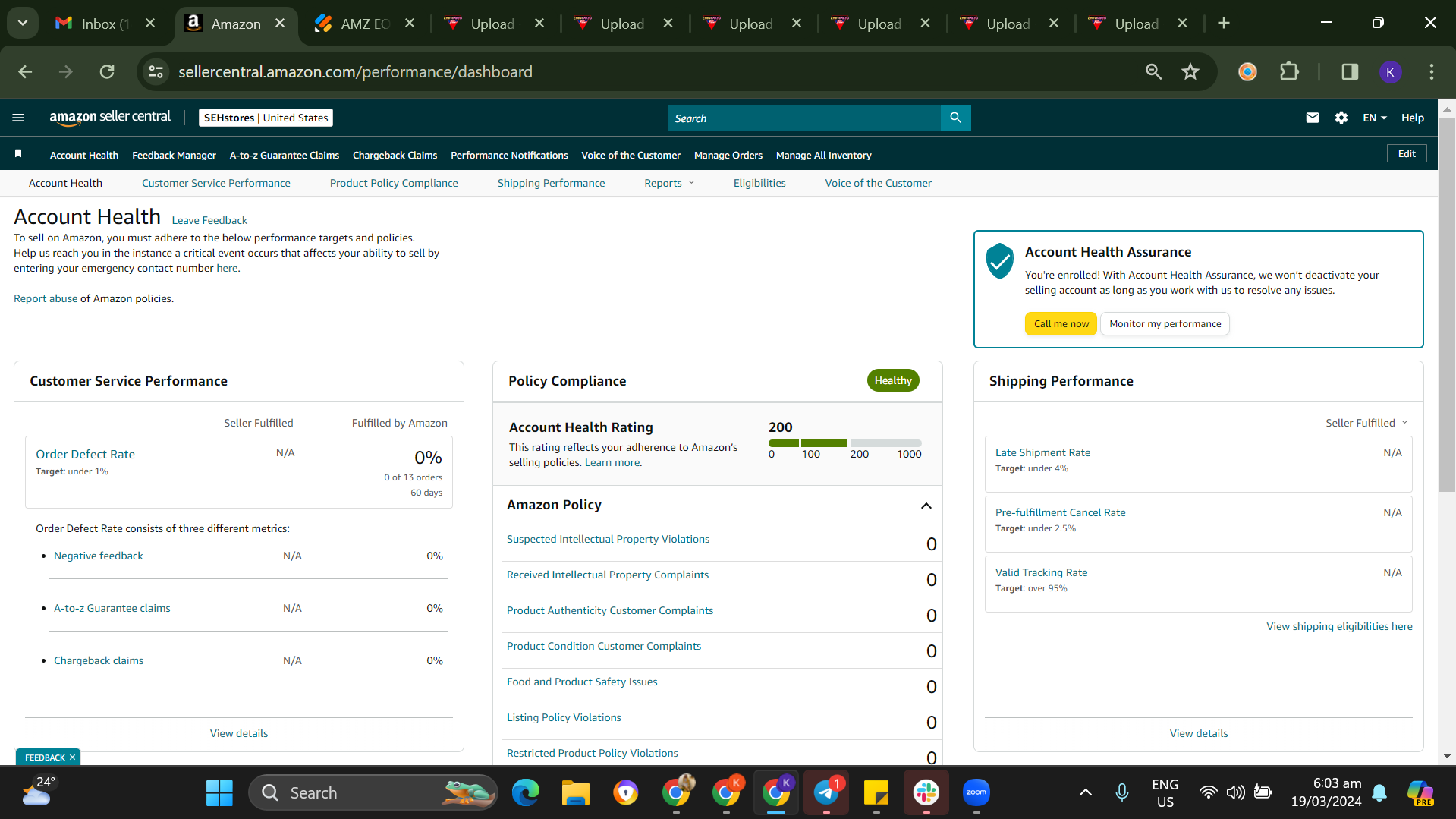Open Suspected Intellectual Property Violations link
The width and height of the screenshot is (1456, 819).
click(608, 539)
